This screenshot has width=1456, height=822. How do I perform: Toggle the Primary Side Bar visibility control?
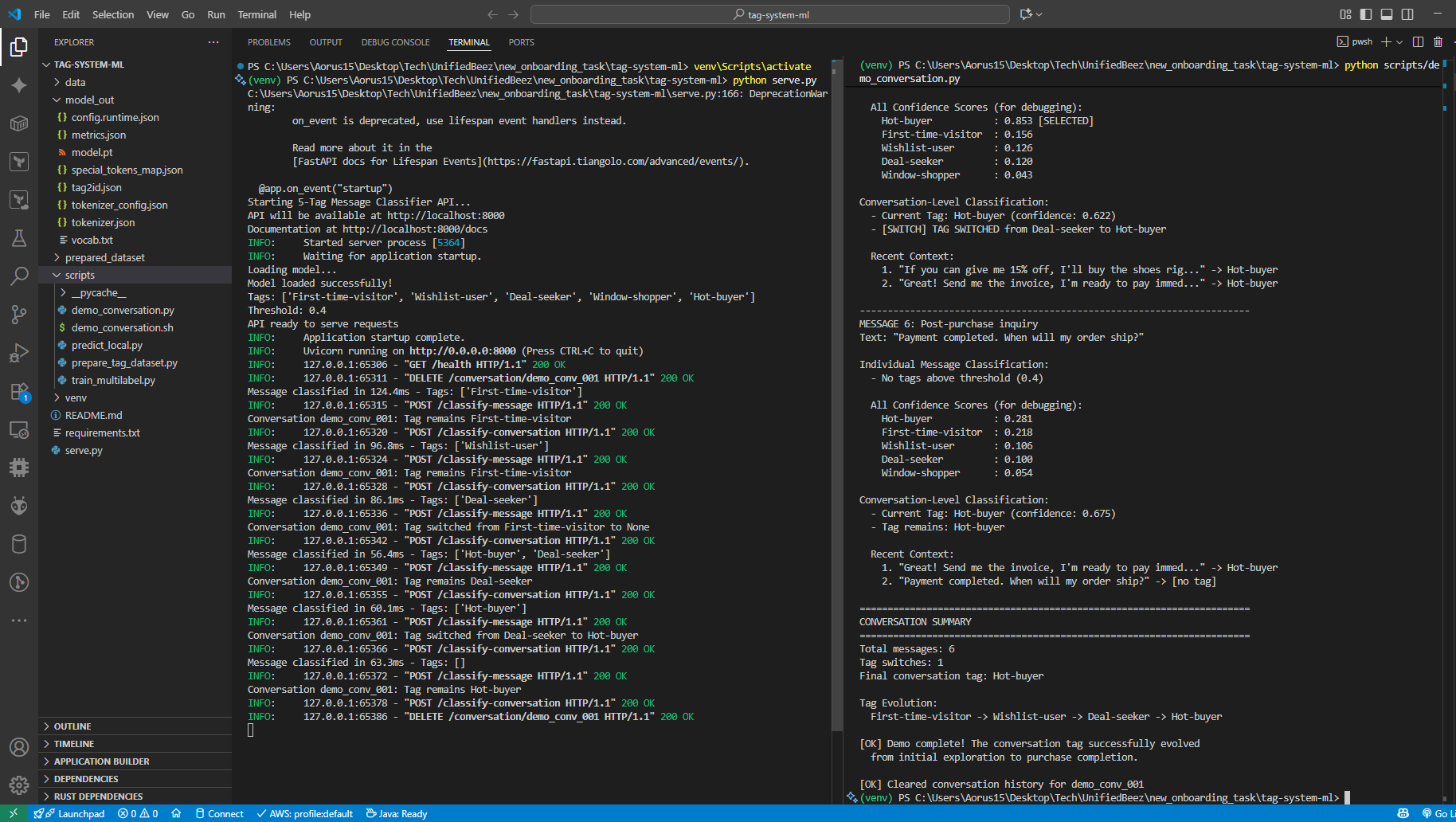click(1365, 14)
